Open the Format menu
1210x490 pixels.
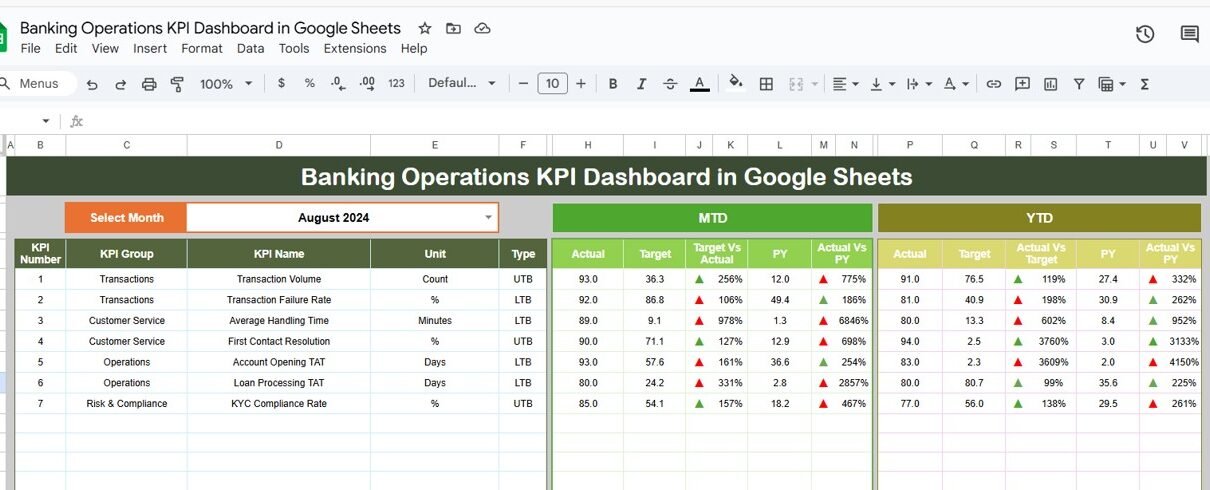[202, 48]
